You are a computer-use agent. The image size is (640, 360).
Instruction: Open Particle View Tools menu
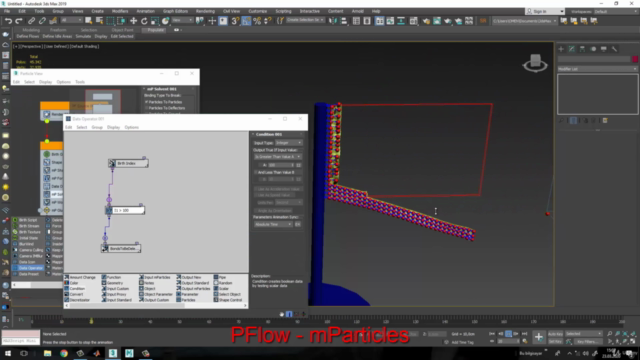[80, 82]
